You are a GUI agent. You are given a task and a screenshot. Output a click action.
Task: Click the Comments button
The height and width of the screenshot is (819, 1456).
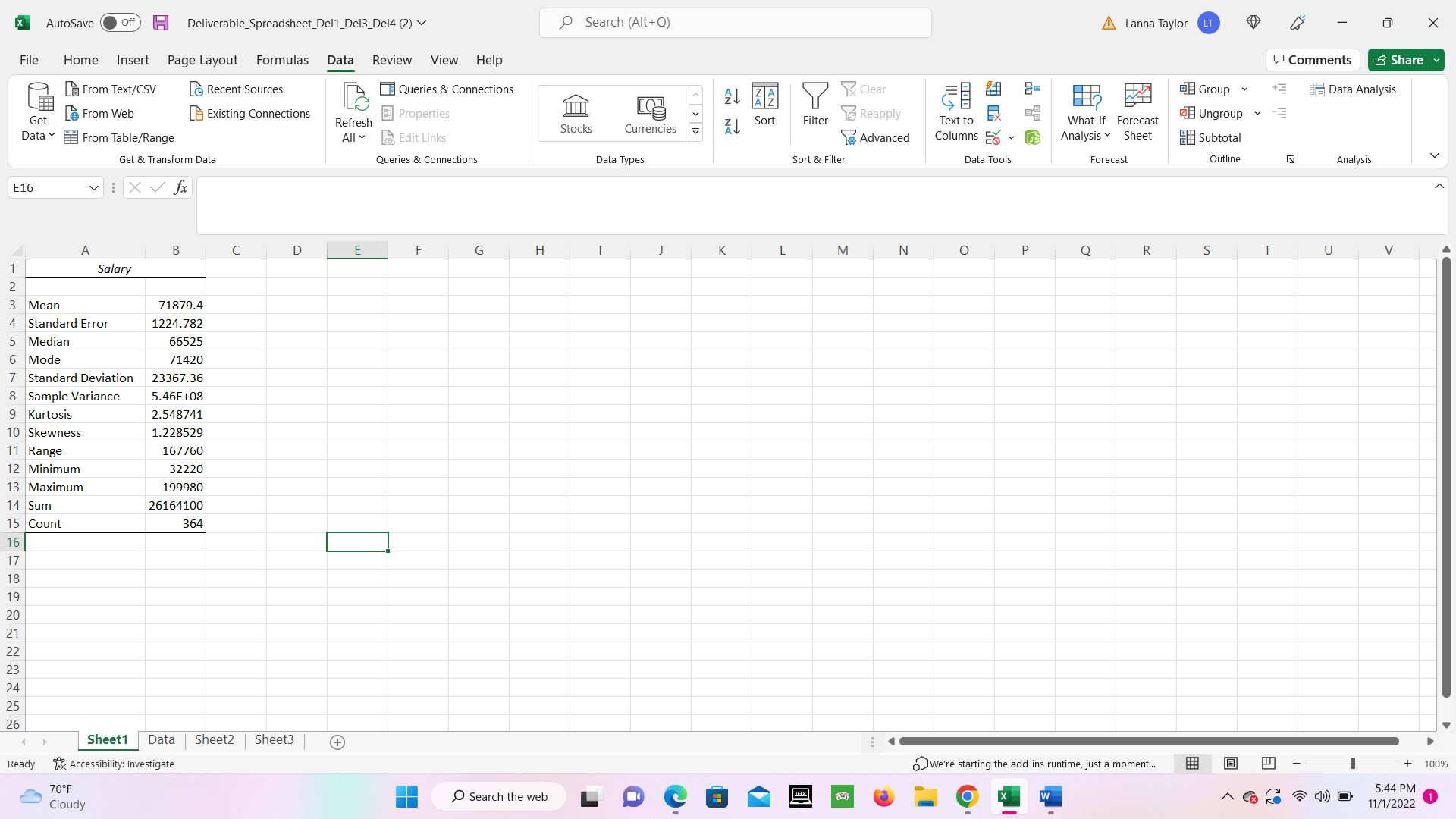(x=1313, y=60)
